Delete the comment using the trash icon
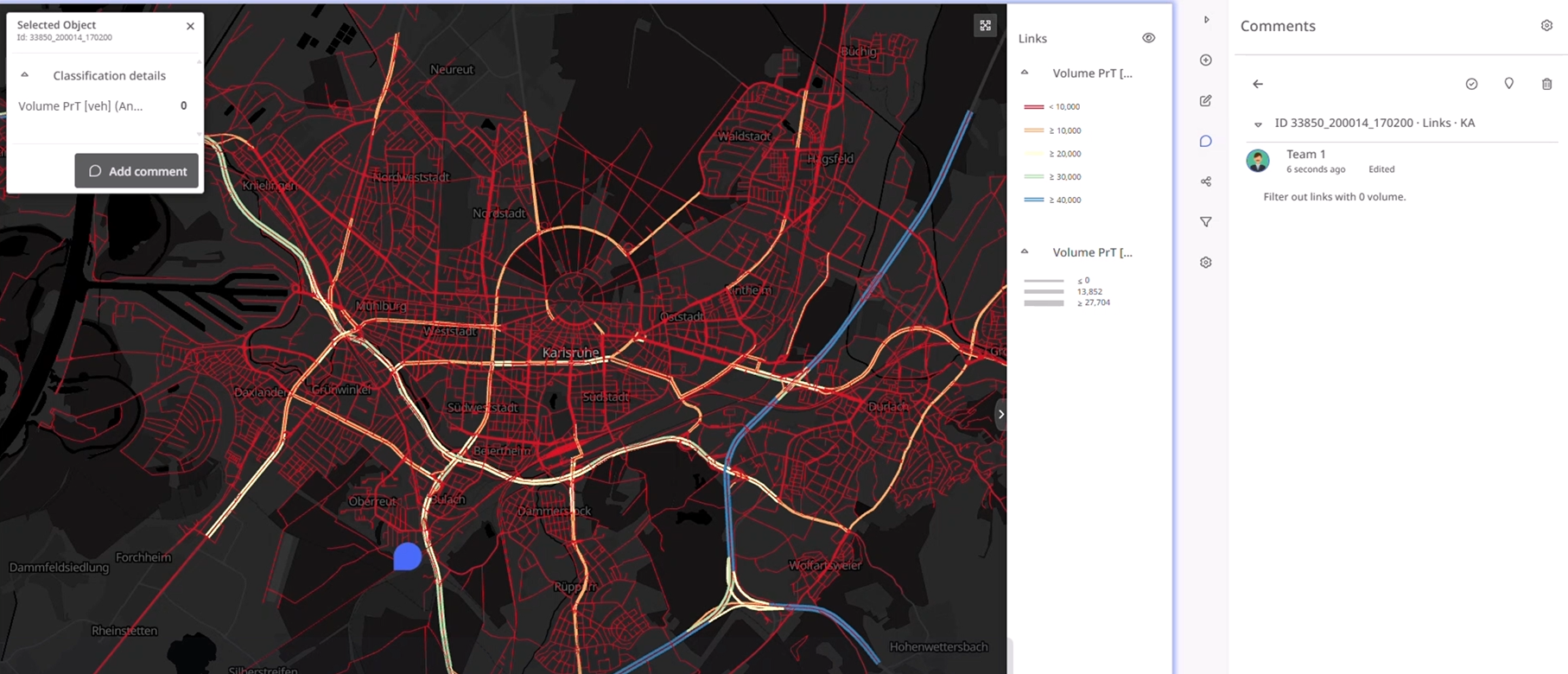 [x=1546, y=84]
